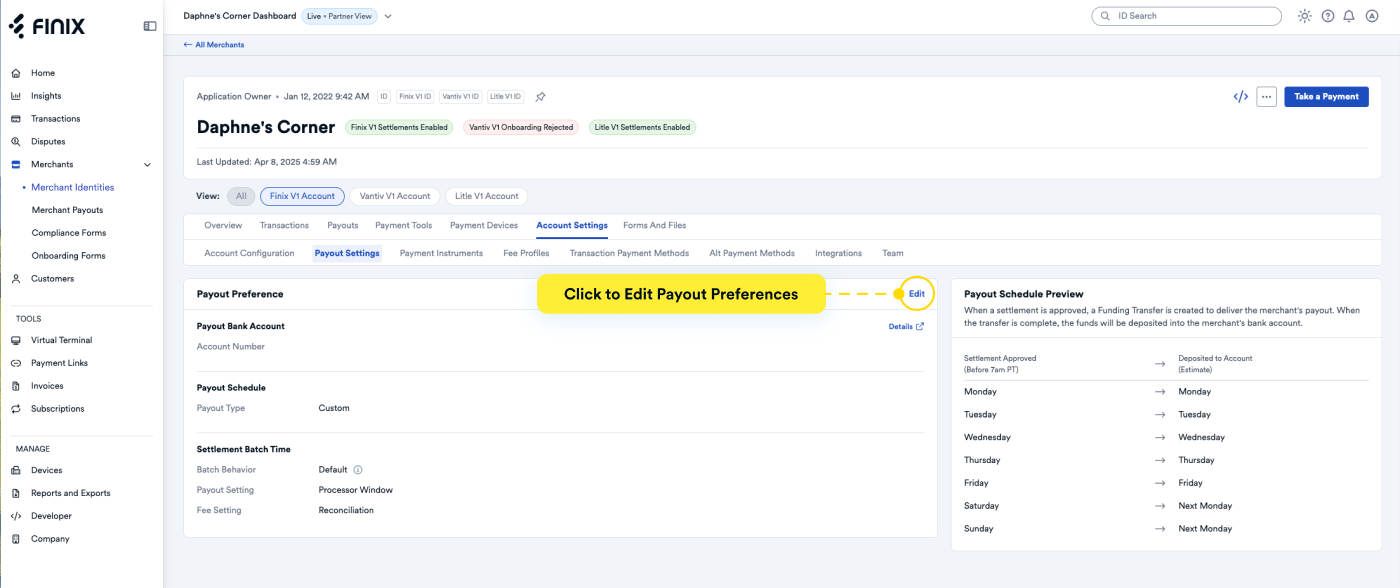This screenshot has width=1400, height=588.
Task: Click the ID Search field
Action: (x=1186, y=16)
